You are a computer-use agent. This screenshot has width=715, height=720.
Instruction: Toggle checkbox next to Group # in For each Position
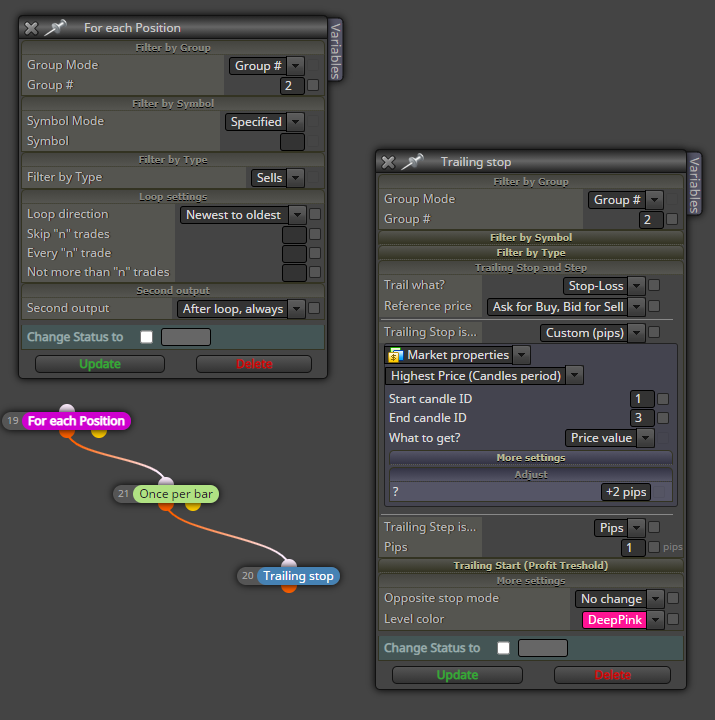[x=313, y=85]
